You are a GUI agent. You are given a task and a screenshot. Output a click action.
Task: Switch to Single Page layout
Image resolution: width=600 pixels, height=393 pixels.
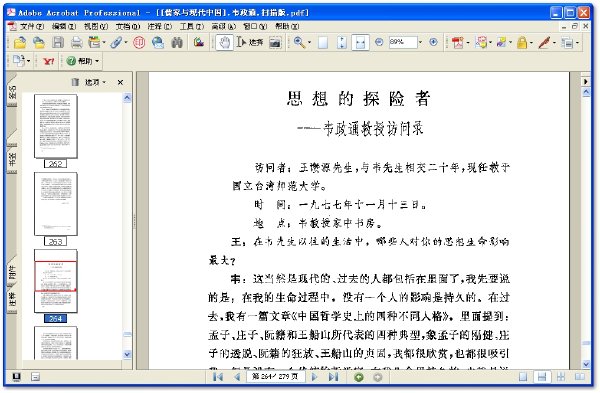[x=523, y=377]
